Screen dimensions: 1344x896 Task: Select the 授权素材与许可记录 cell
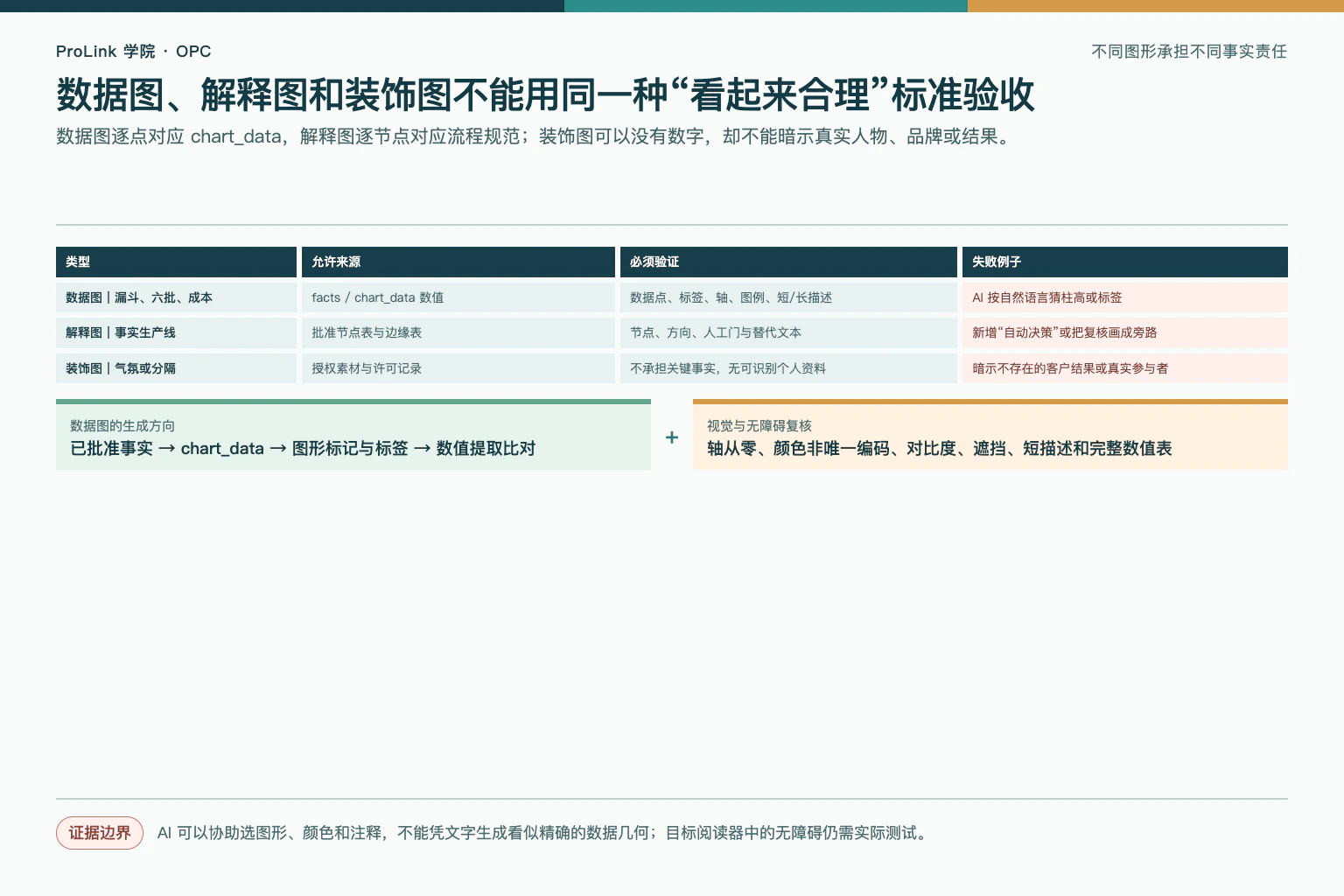458,368
